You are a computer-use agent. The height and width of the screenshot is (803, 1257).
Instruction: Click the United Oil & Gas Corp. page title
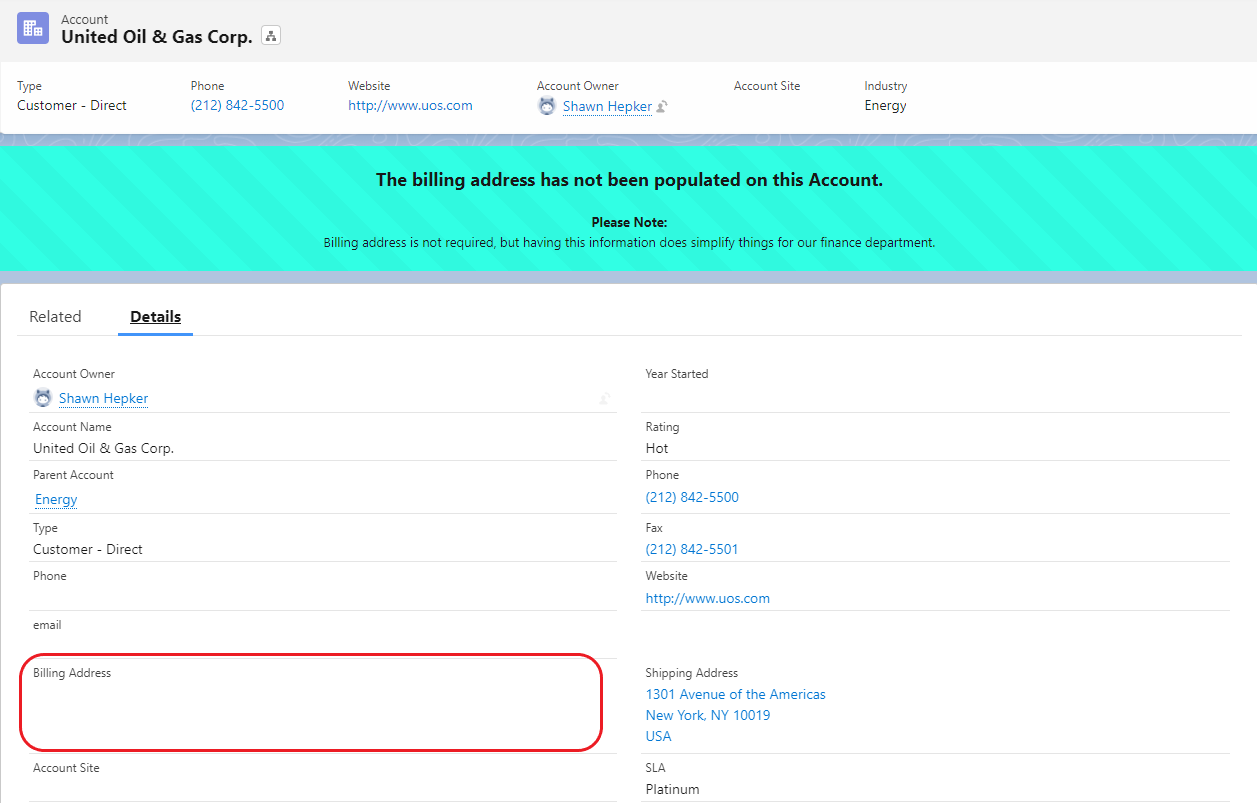(157, 37)
